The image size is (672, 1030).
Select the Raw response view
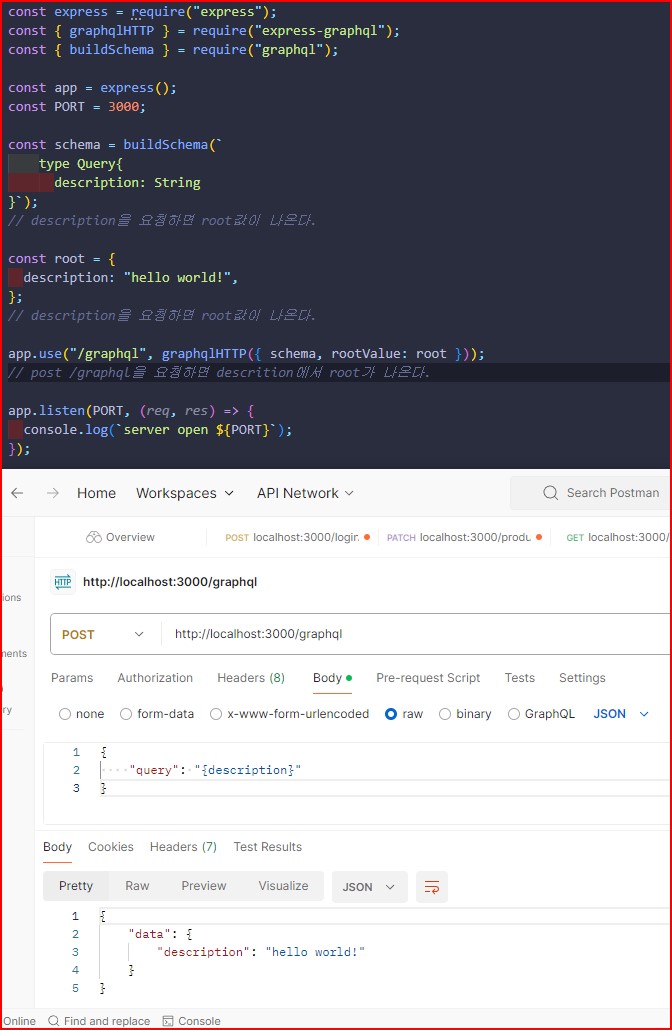(x=137, y=886)
